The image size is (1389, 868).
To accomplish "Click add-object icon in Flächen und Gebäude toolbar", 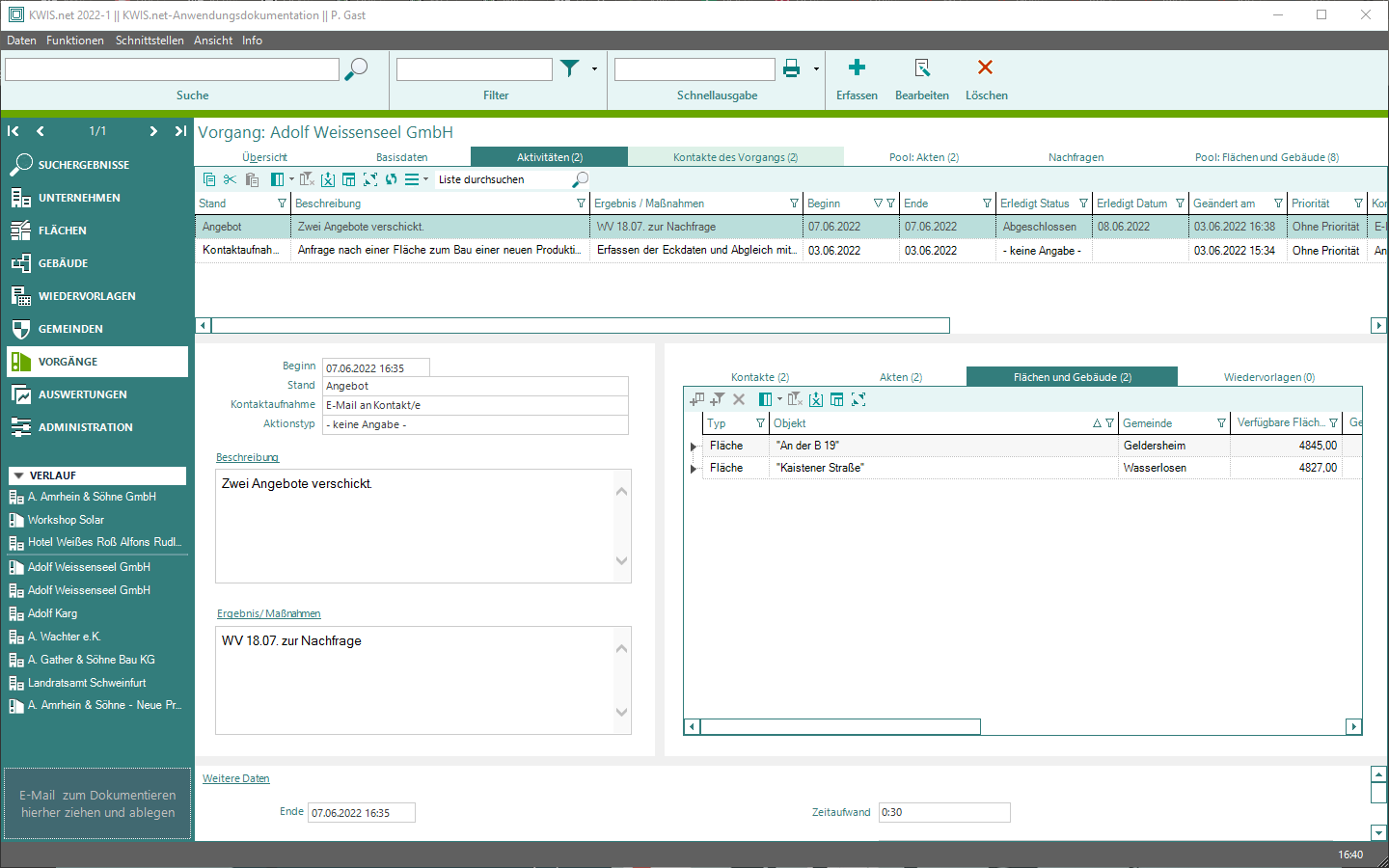I will [x=697, y=399].
